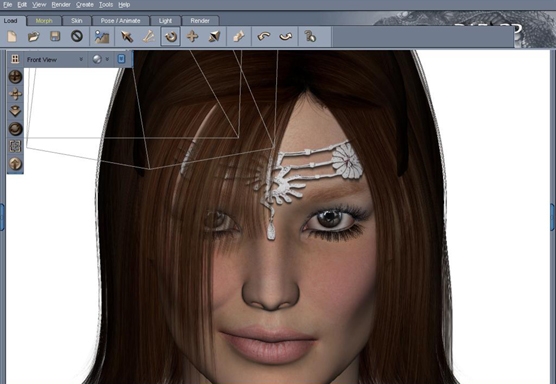Click the viewport pan four-arrow control
The image size is (556, 384).
pos(15,94)
